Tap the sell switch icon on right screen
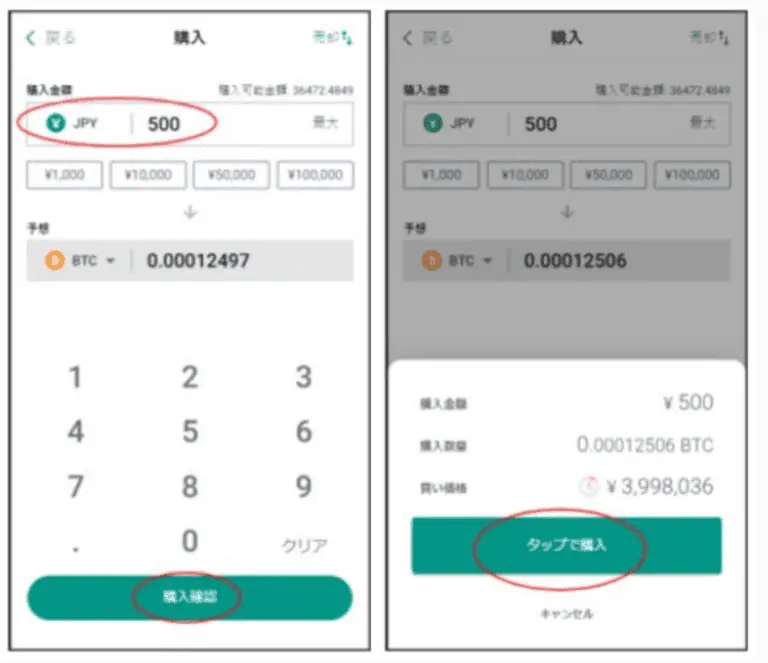768x663 pixels. point(724,38)
